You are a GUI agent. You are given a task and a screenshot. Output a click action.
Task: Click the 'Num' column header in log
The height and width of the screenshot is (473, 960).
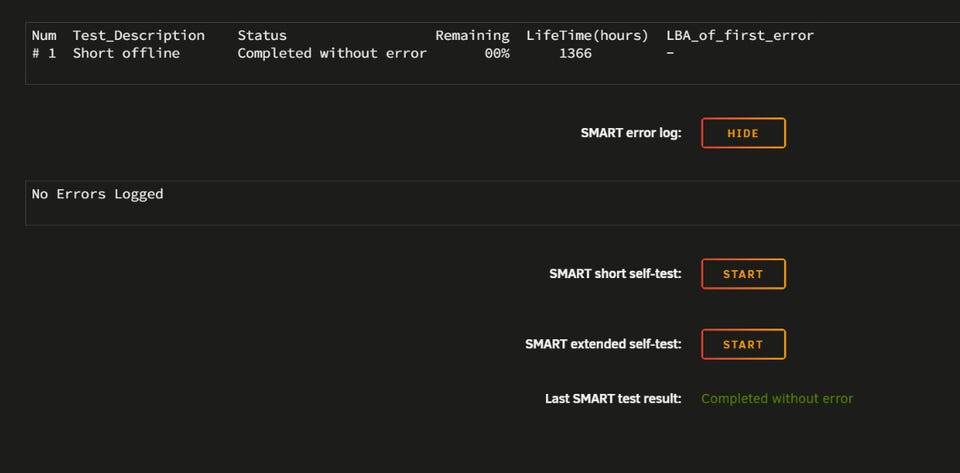point(44,36)
